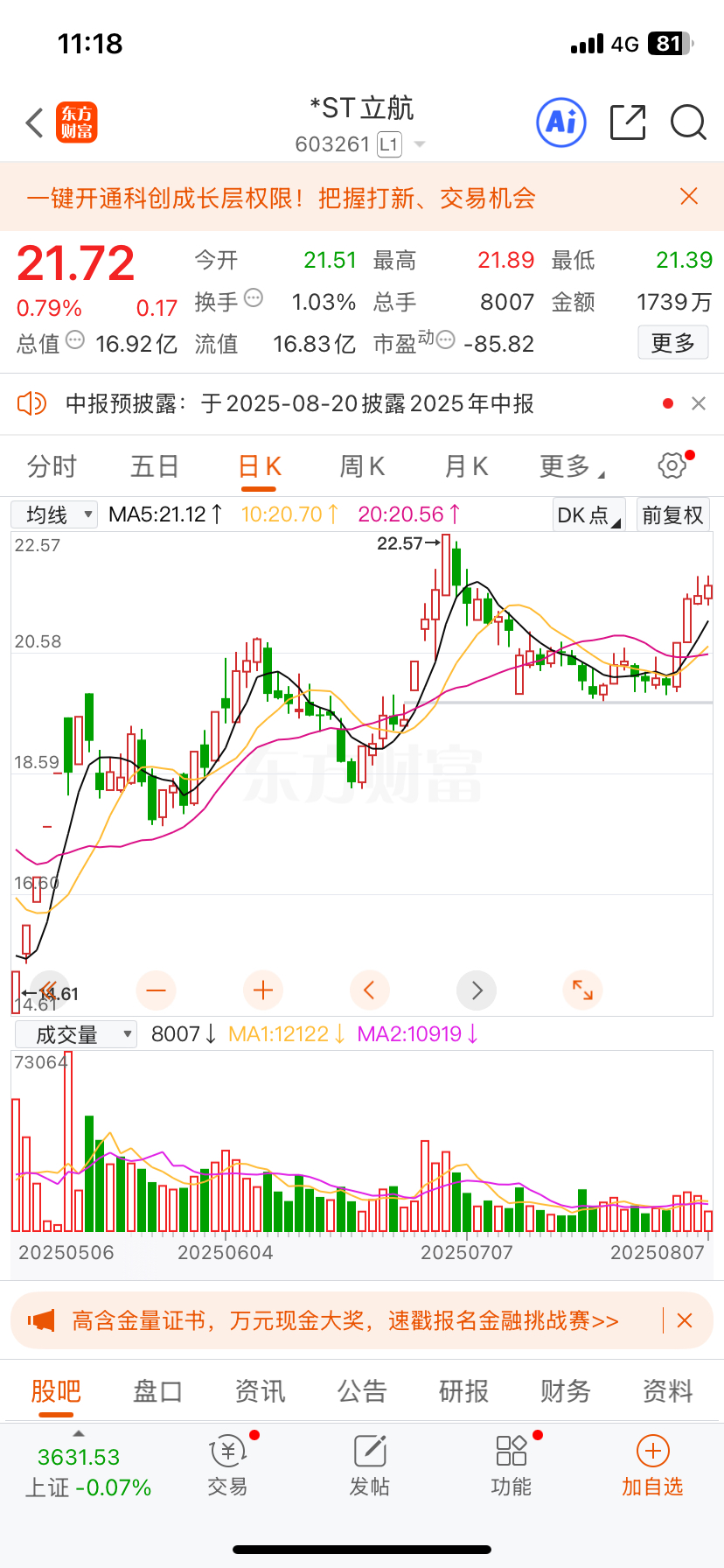Open the 金融挑战赛 promotion banner link
This screenshot has width=724, height=1568.
(x=345, y=1320)
